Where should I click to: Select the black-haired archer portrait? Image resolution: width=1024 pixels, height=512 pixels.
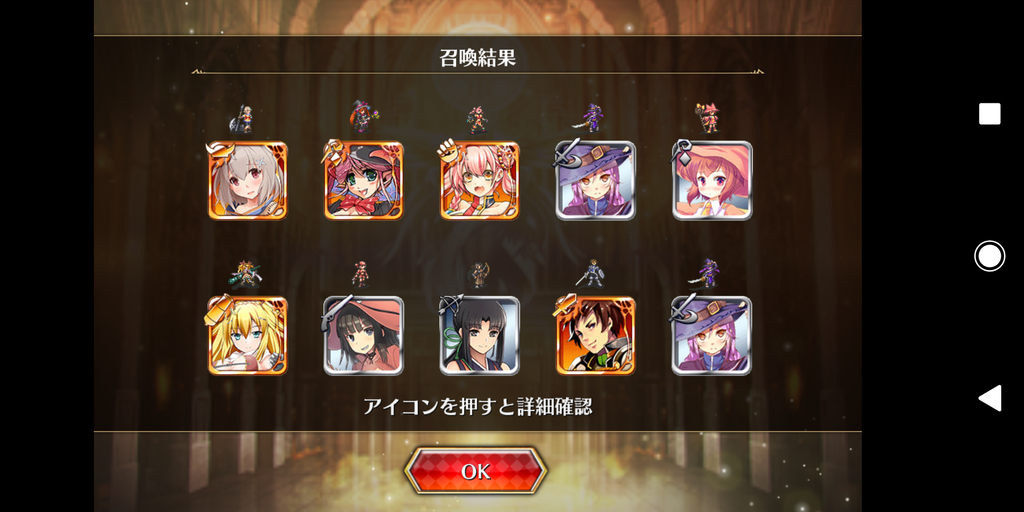[x=480, y=336]
